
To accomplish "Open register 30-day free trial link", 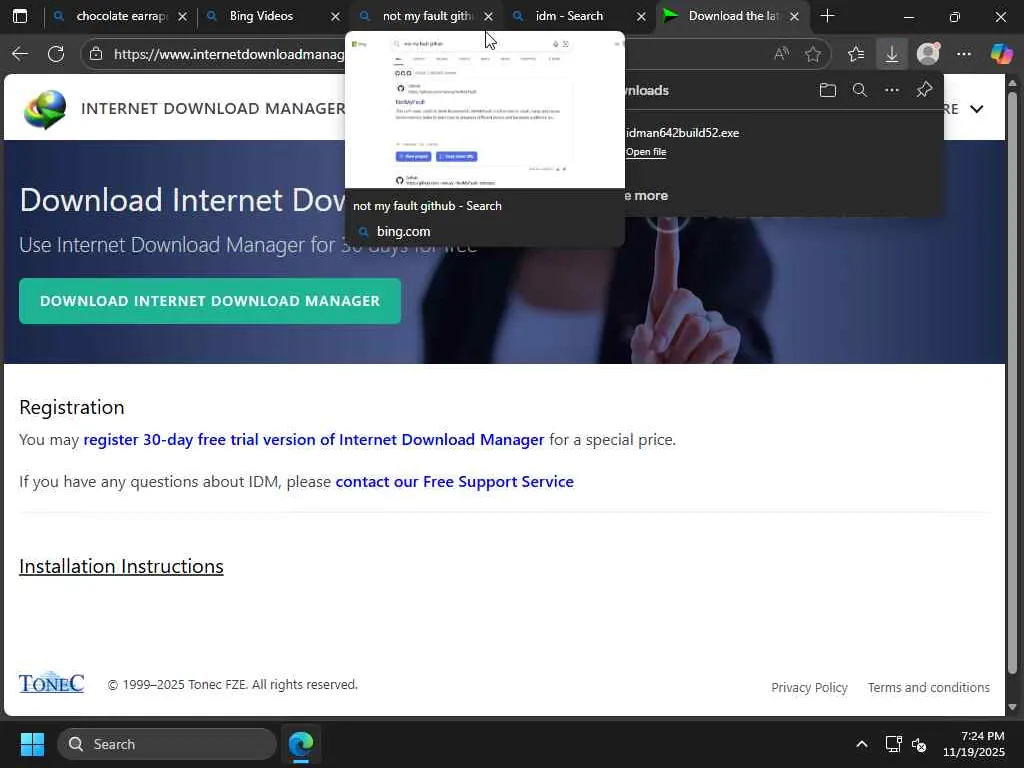I will [313, 440].
